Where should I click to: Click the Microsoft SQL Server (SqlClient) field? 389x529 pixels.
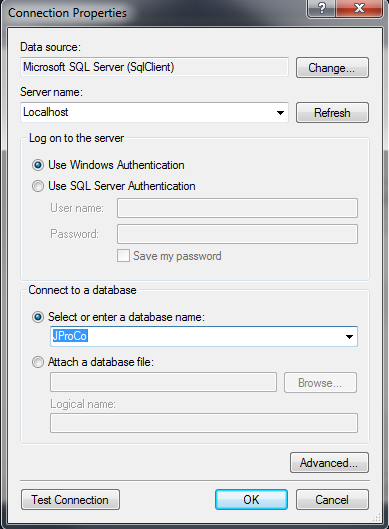tap(154, 67)
